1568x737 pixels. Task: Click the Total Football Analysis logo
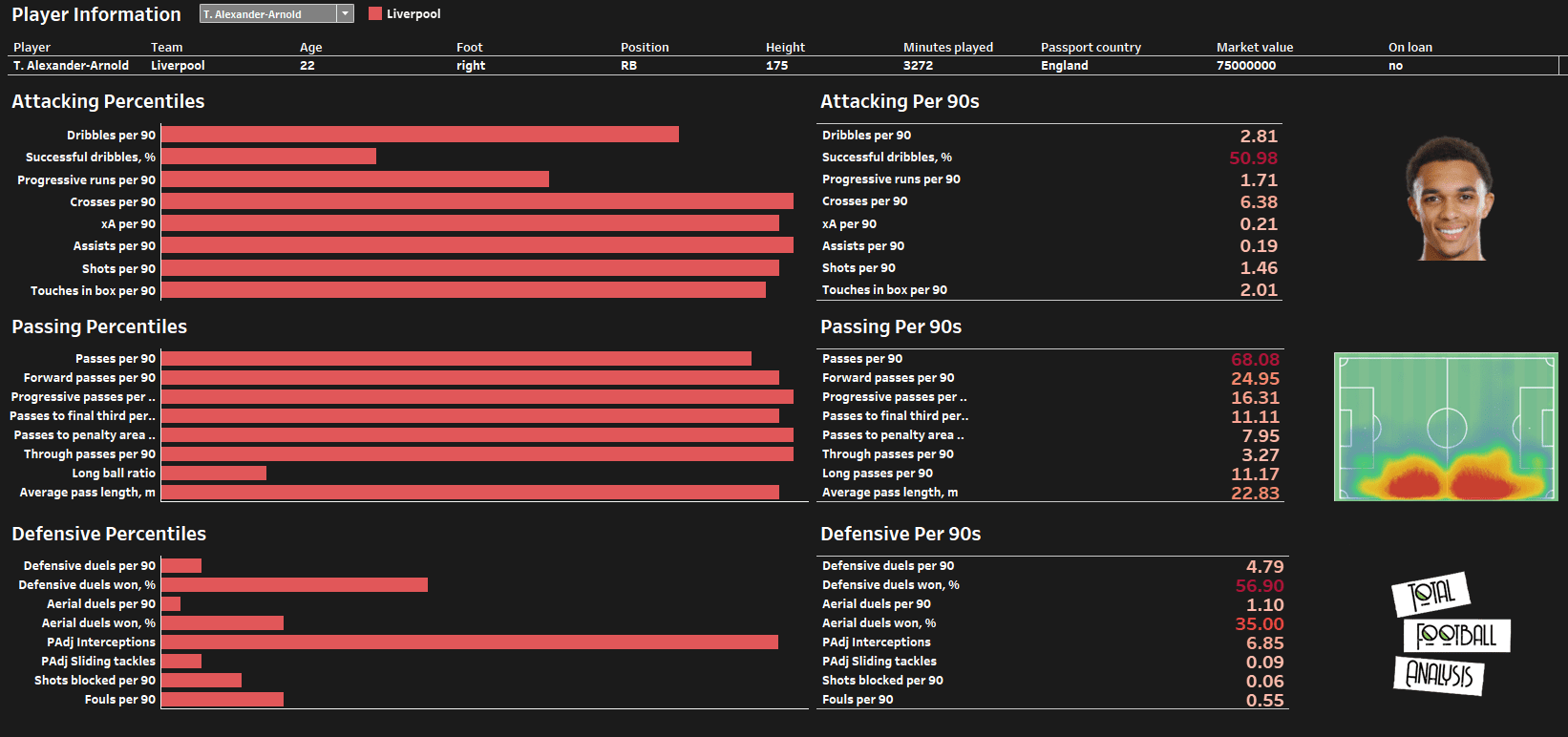click(1451, 634)
